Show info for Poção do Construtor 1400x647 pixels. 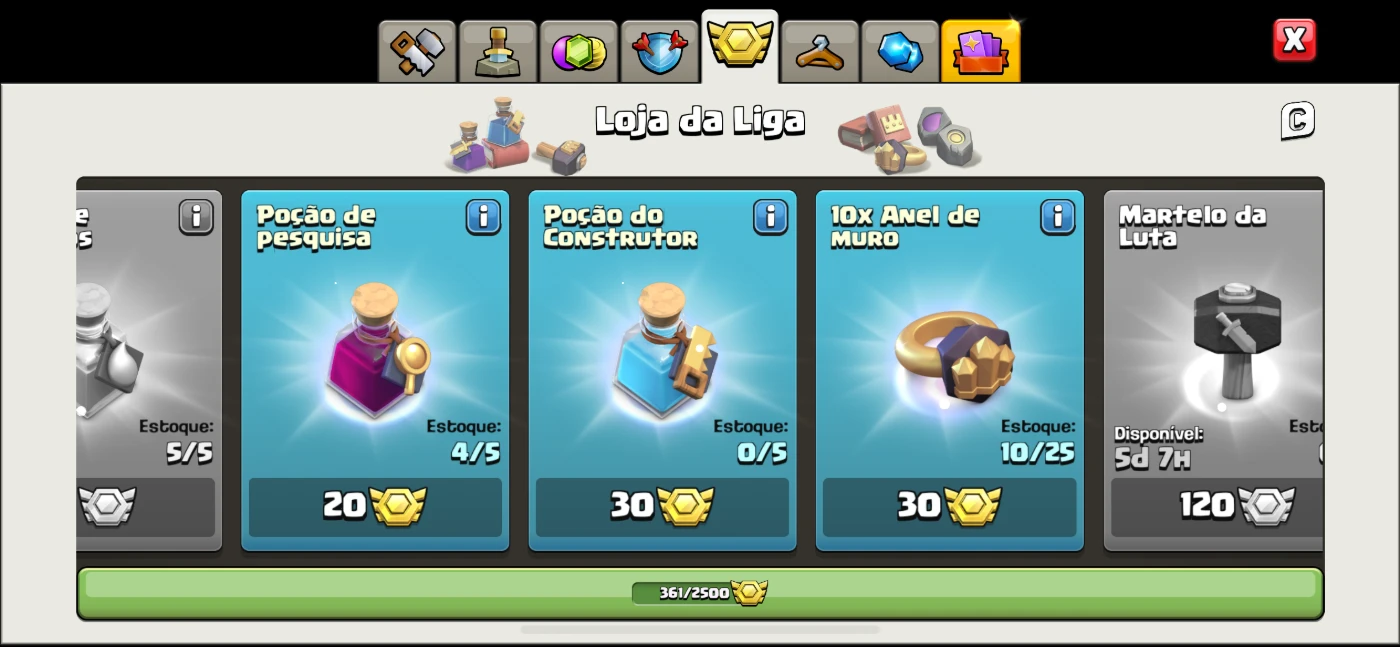click(x=770, y=217)
